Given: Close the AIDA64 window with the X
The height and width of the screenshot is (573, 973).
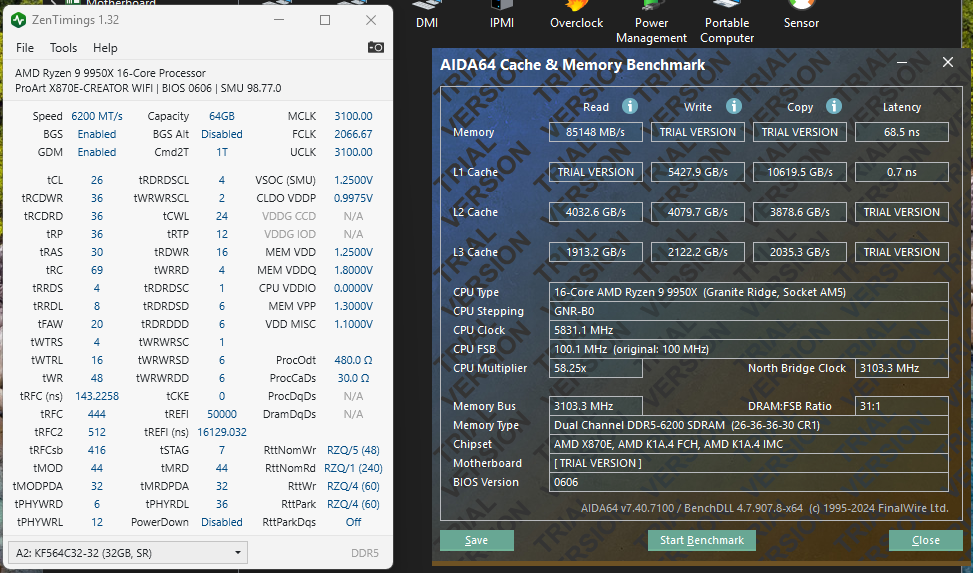Looking at the screenshot, I should pyautogui.click(x=948, y=62).
